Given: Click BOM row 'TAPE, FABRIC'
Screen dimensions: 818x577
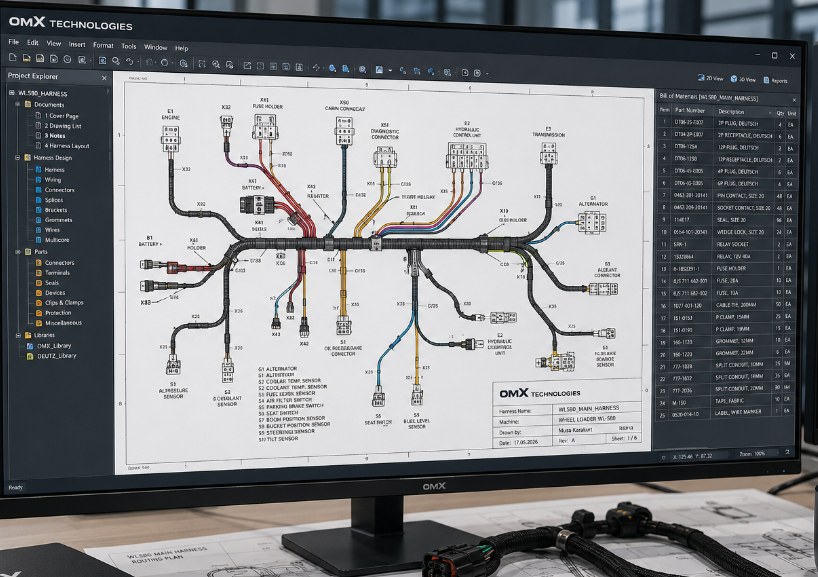Looking at the screenshot, I should click(x=727, y=401).
